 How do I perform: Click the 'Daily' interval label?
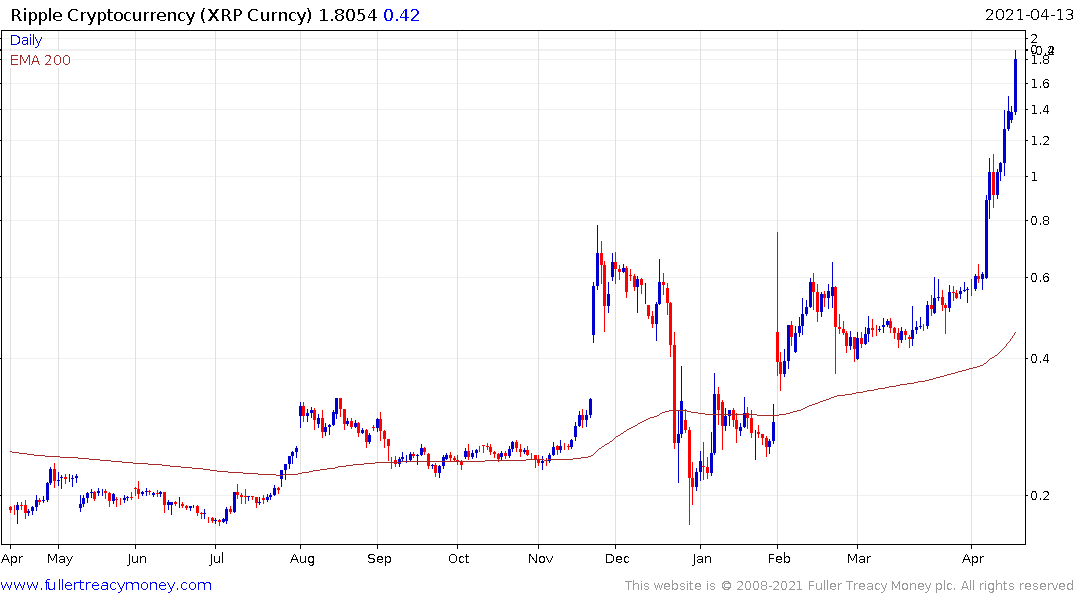coord(26,40)
